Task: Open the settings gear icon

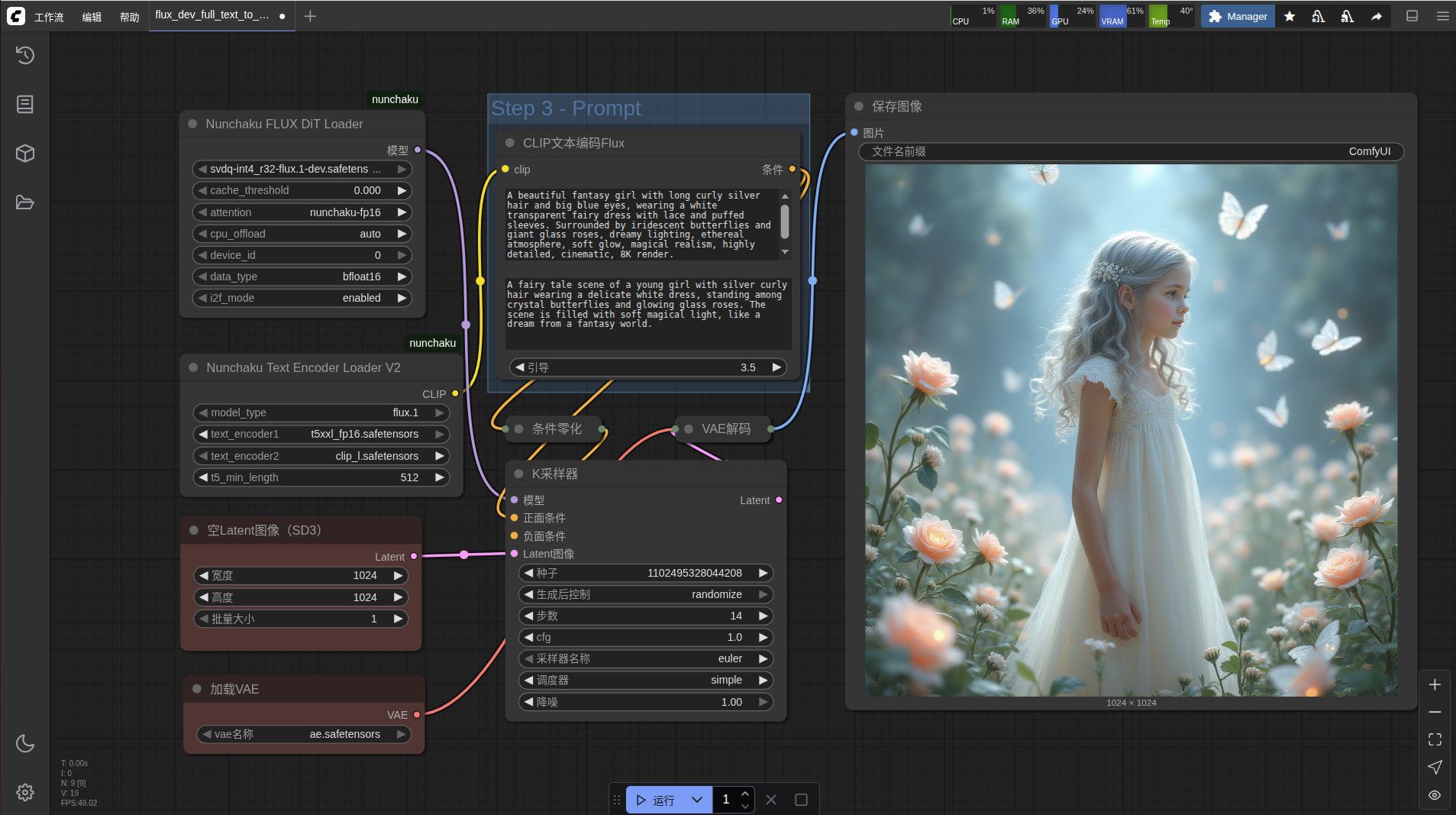Action: (25, 792)
